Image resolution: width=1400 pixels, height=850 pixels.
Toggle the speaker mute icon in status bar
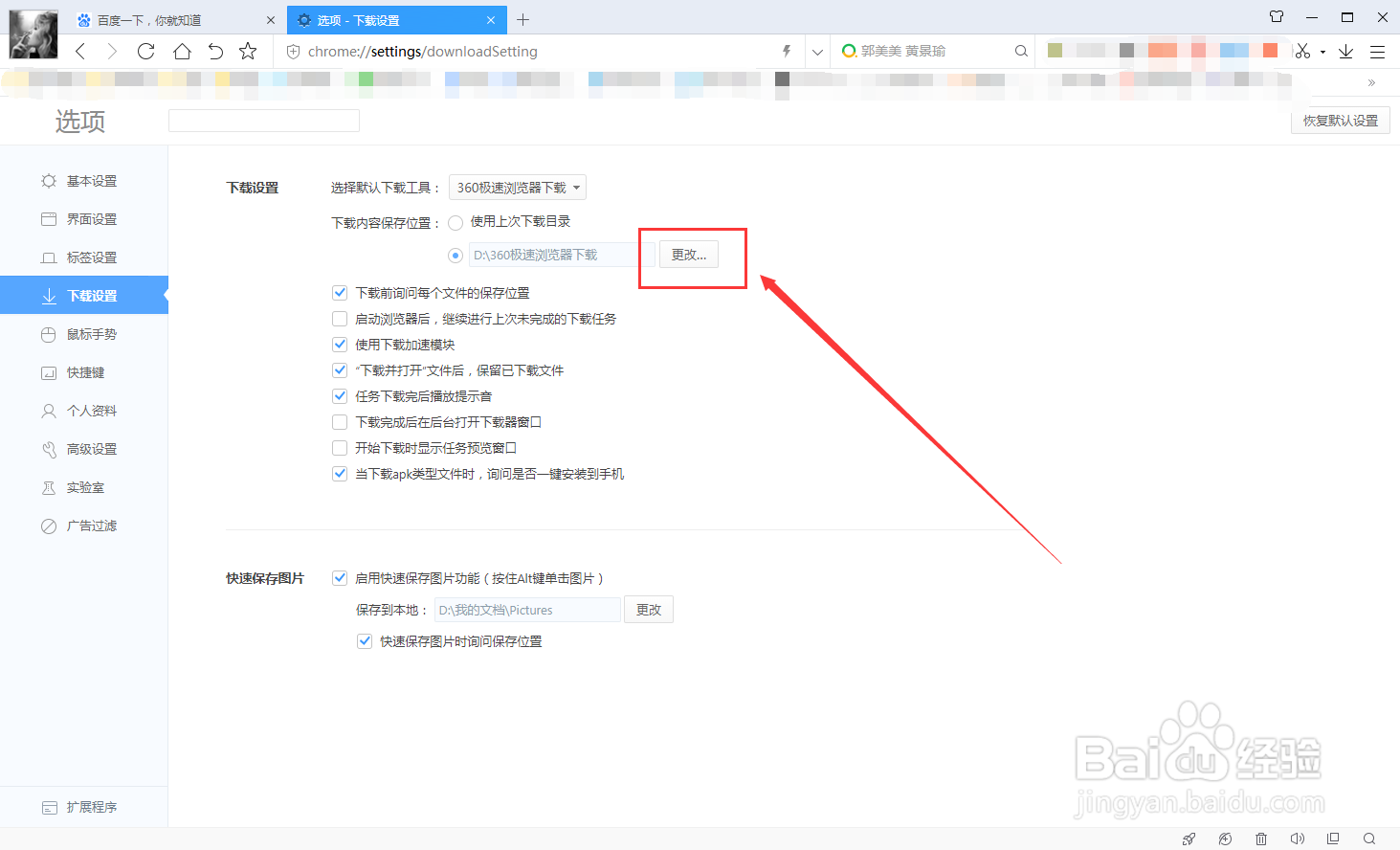[1297, 839]
